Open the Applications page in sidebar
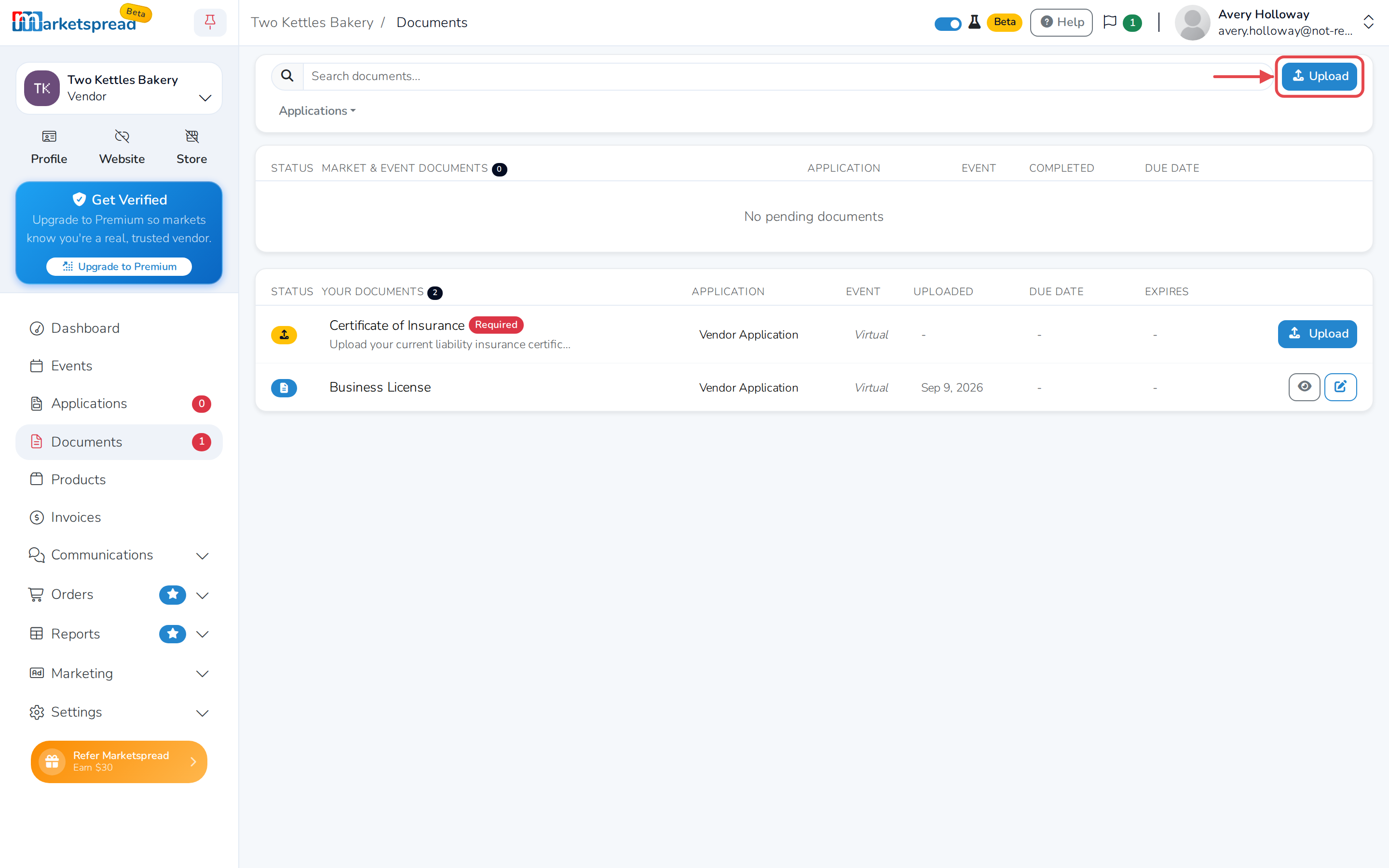 [119, 404]
